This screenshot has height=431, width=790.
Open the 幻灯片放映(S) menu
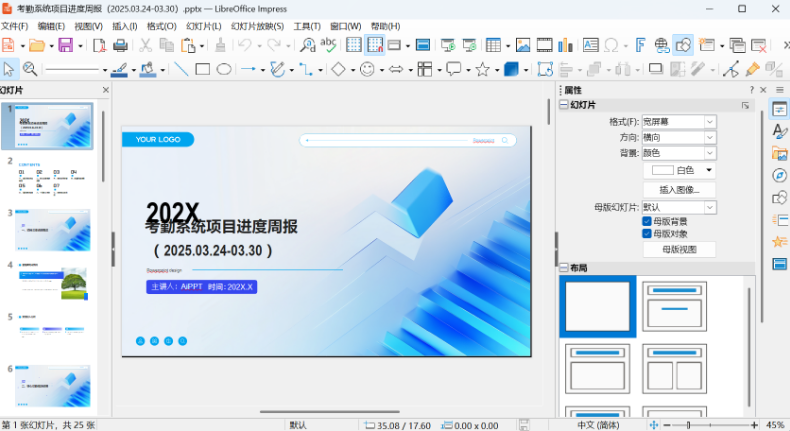[257, 26]
